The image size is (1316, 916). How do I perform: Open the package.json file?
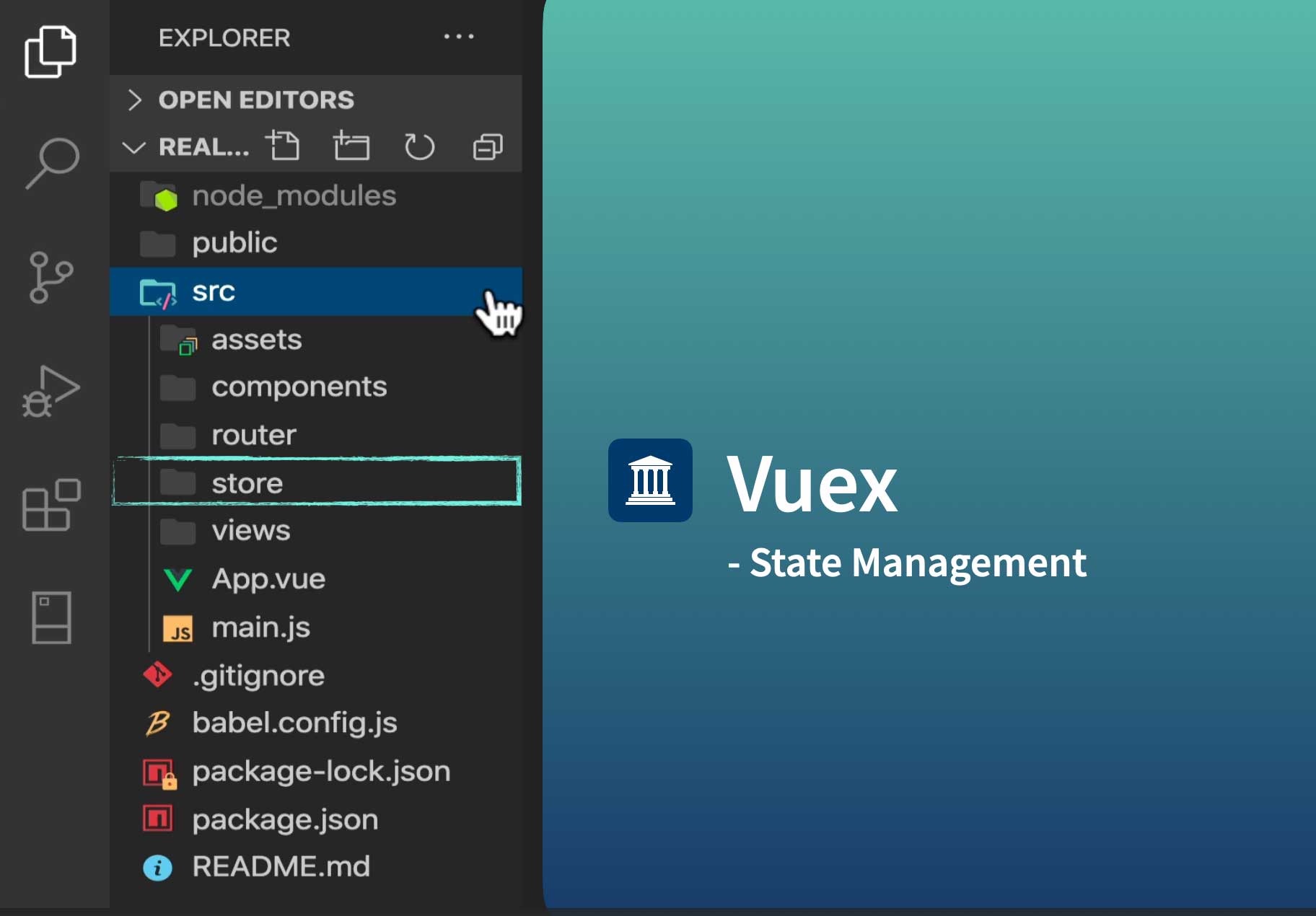(316, 819)
